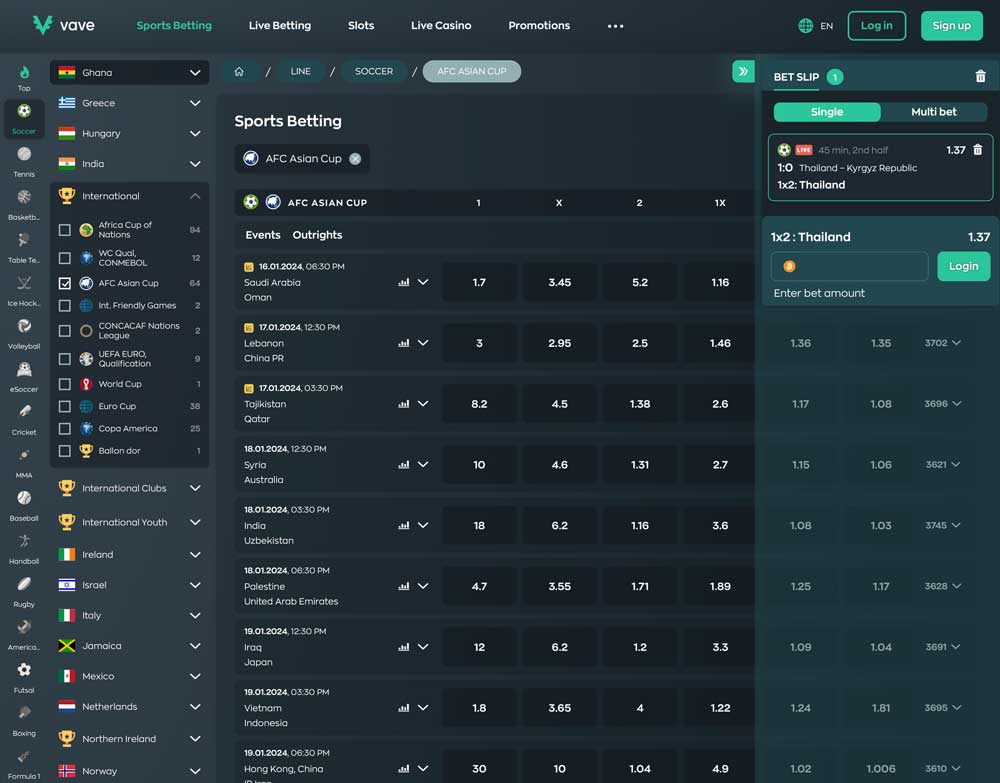Open more menu with three dots
This screenshot has height=783, width=1000.
(615, 26)
